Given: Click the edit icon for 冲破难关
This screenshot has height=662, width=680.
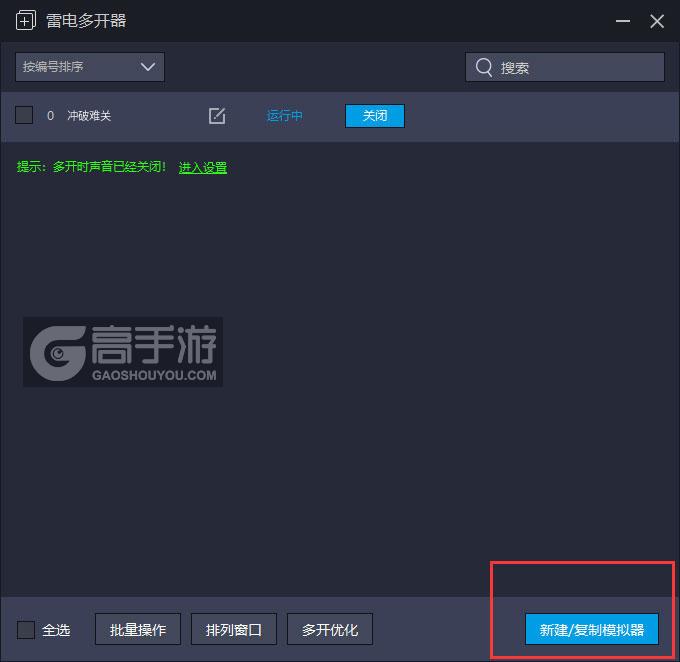Looking at the screenshot, I should pos(217,116).
